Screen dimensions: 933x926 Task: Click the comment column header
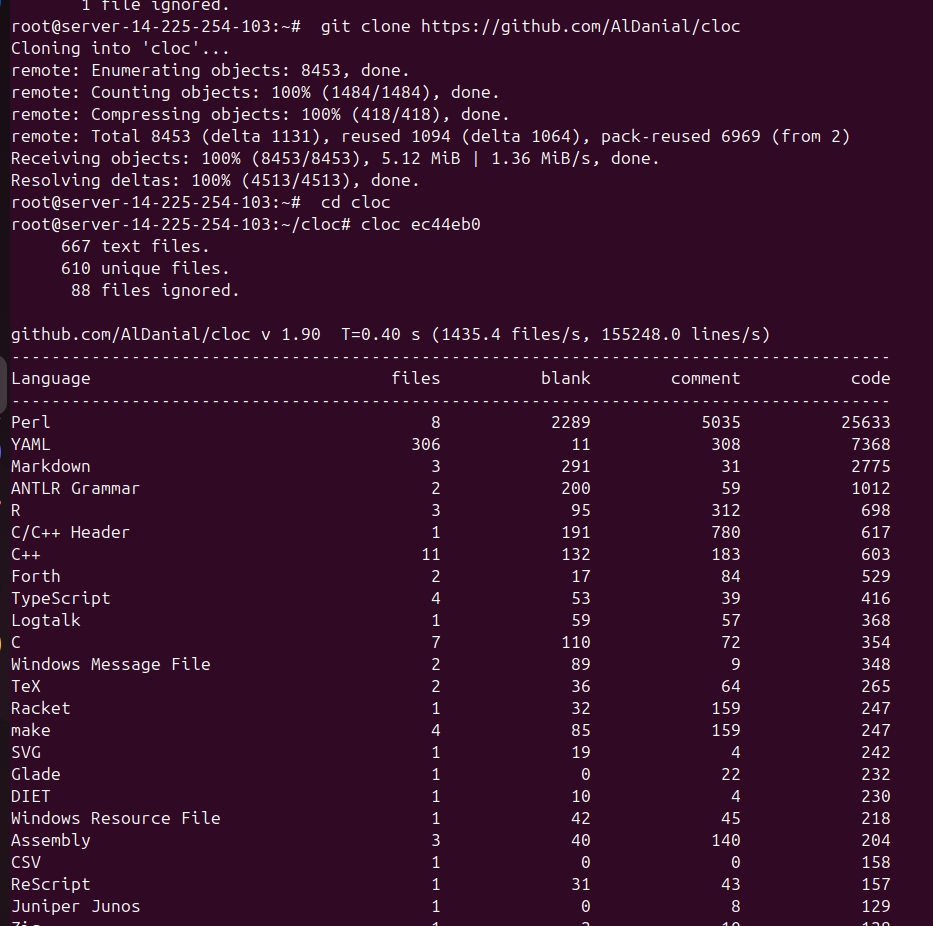pyautogui.click(x=705, y=378)
